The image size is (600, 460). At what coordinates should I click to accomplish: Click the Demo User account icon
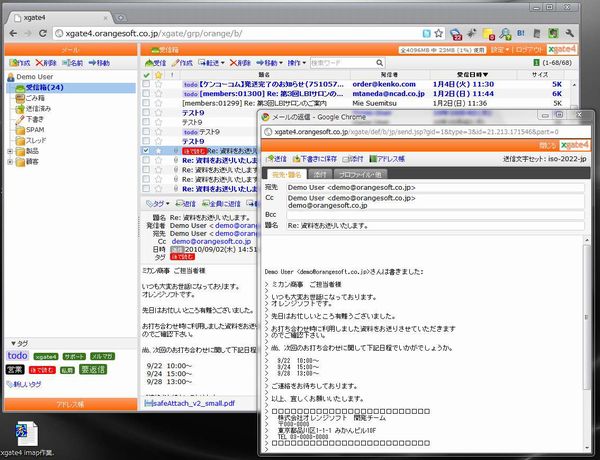[11, 77]
